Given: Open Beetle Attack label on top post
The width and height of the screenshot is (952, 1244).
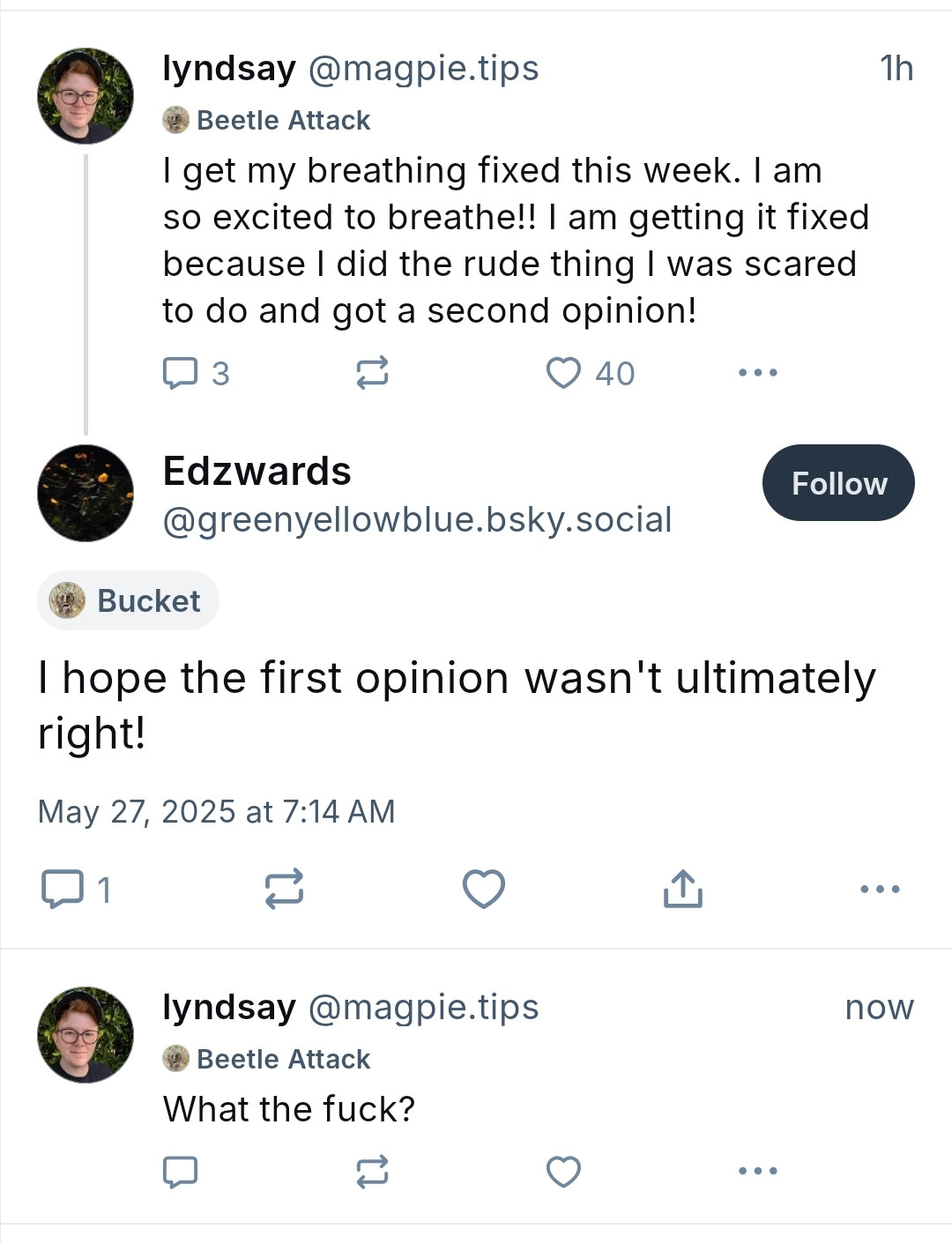Looking at the screenshot, I should (x=267, y=120).
